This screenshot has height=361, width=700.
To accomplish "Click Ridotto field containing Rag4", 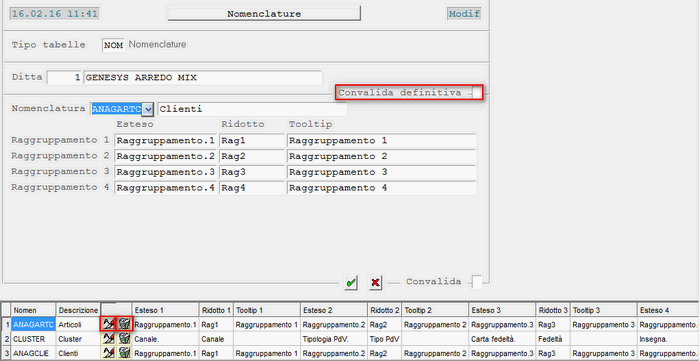I will [252, 188].
